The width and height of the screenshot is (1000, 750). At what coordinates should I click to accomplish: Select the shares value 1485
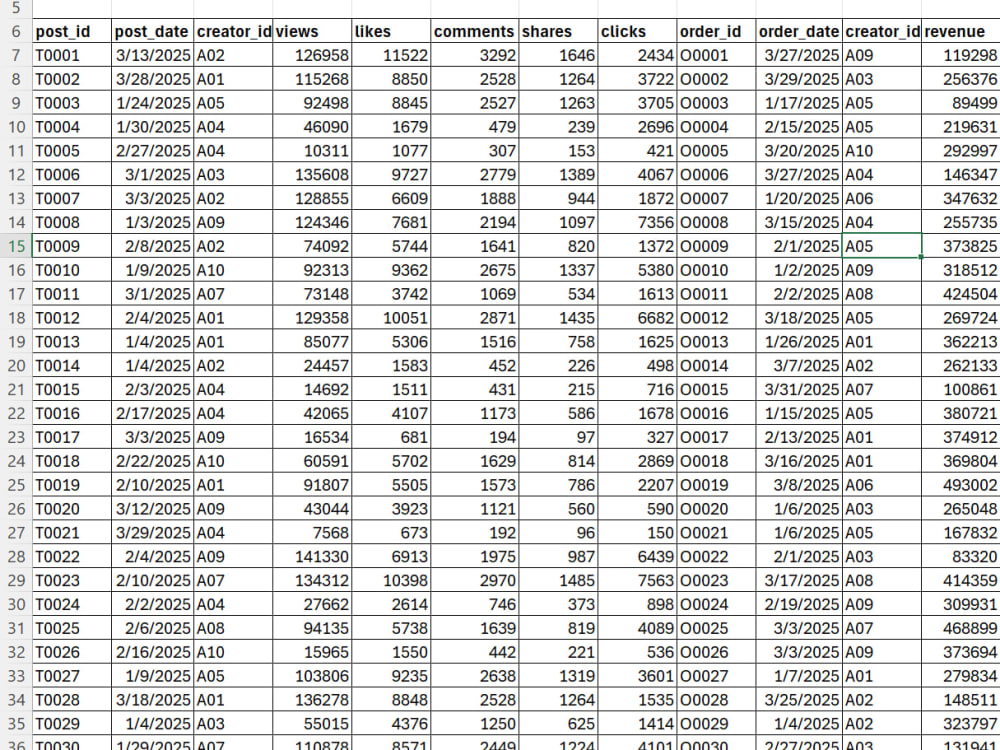coord(558,580)
